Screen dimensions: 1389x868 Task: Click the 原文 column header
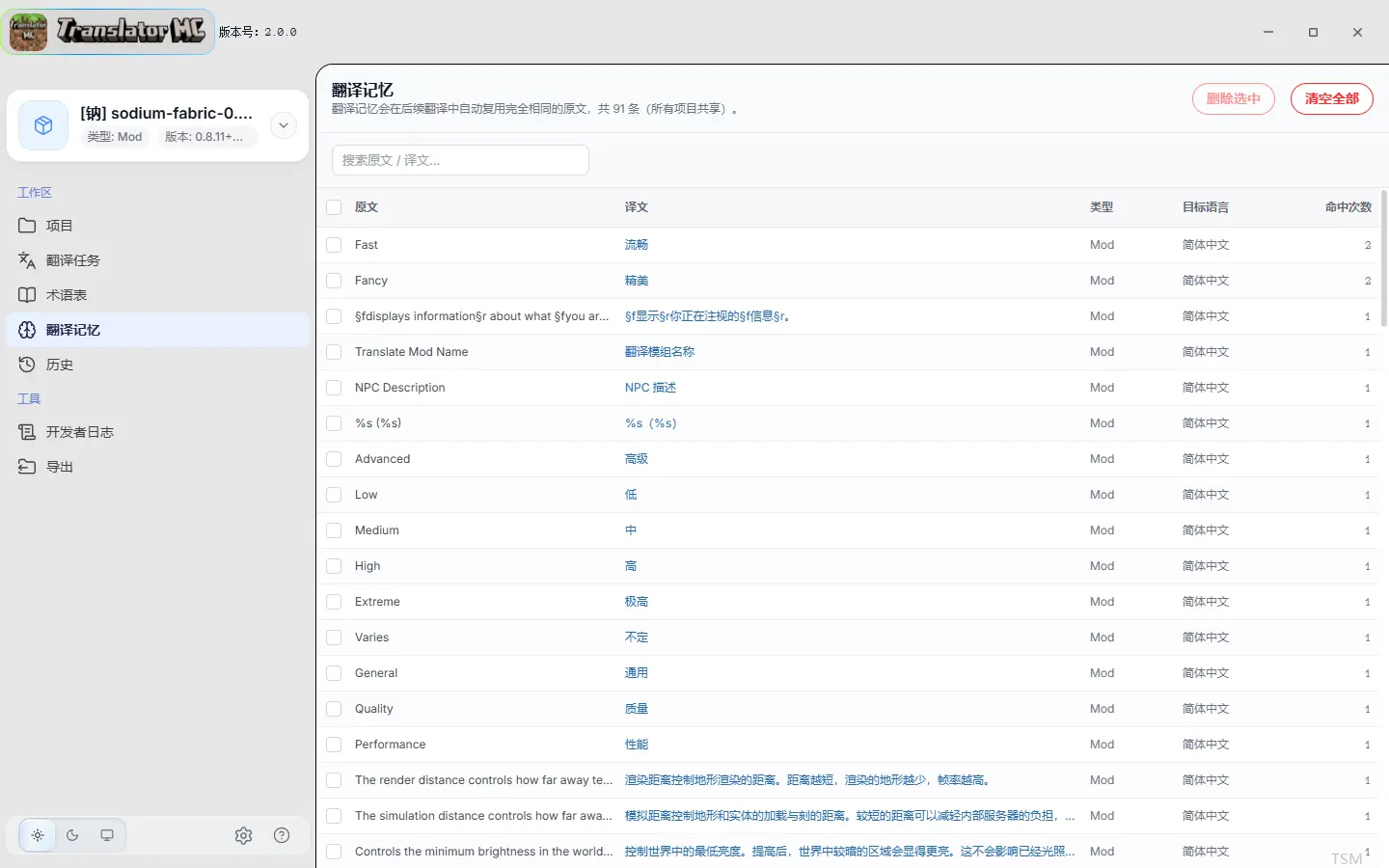click(367, 207)
